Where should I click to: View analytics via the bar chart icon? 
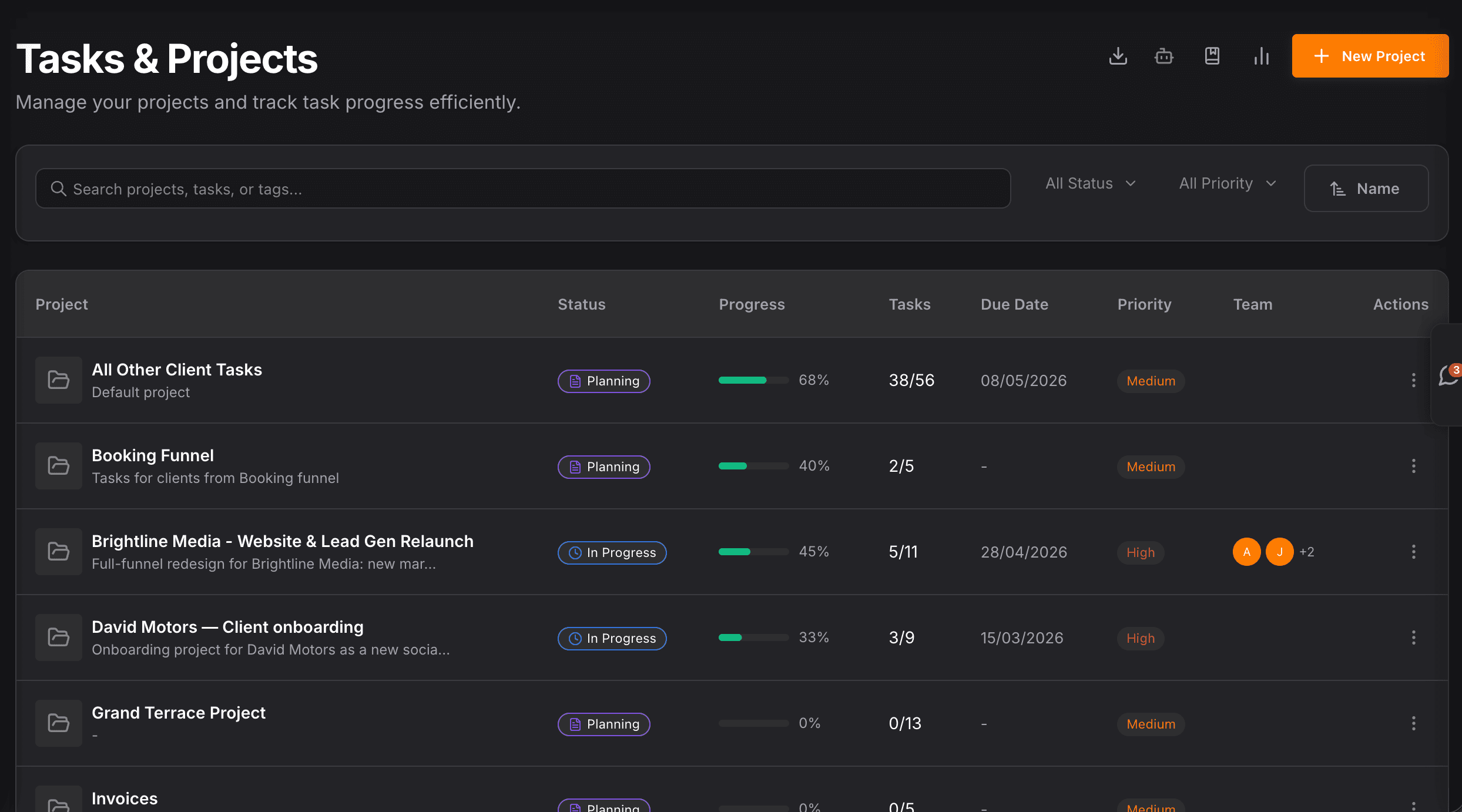click(x=1261, y=56)
